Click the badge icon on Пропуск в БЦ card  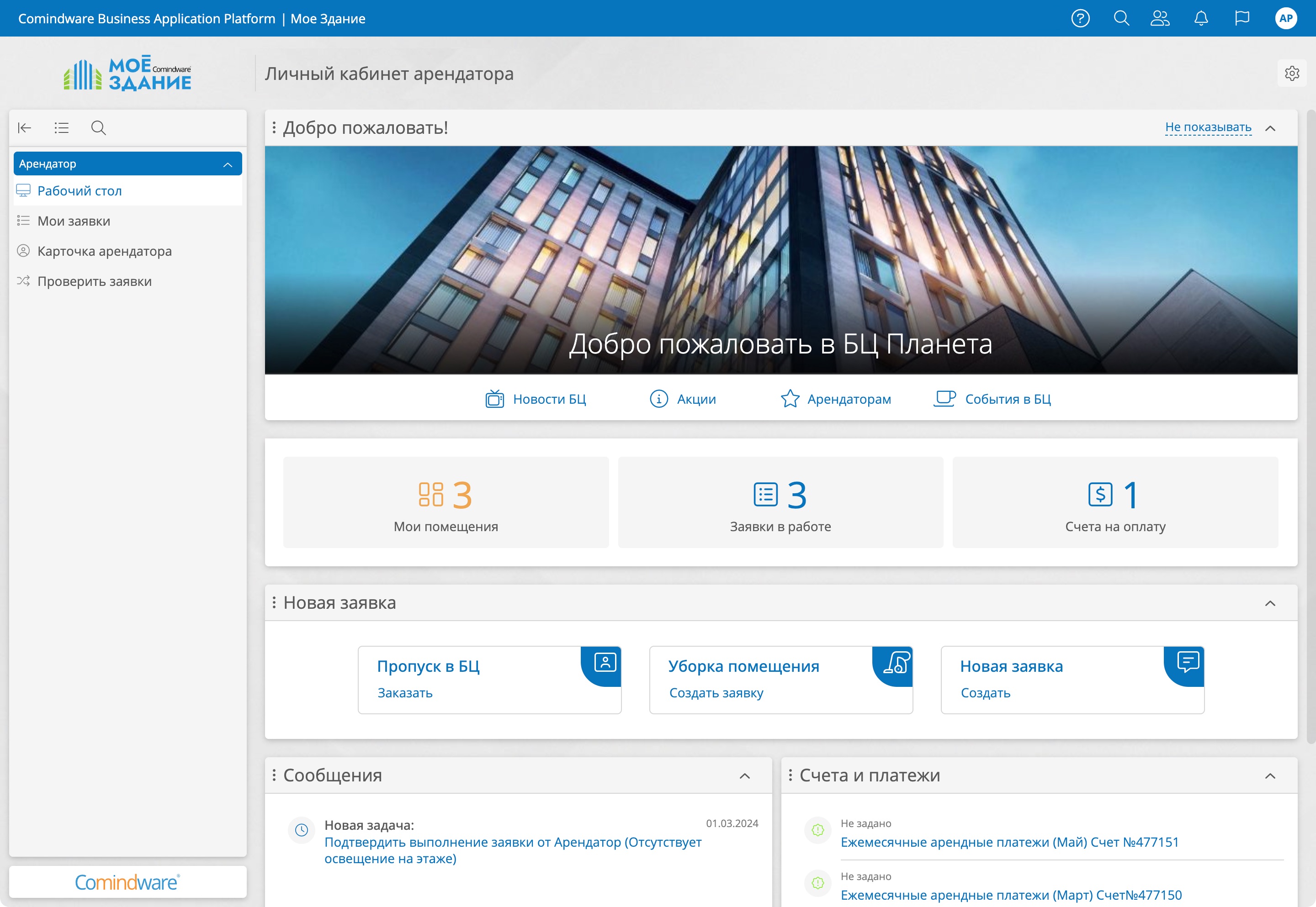pos(605,662)
